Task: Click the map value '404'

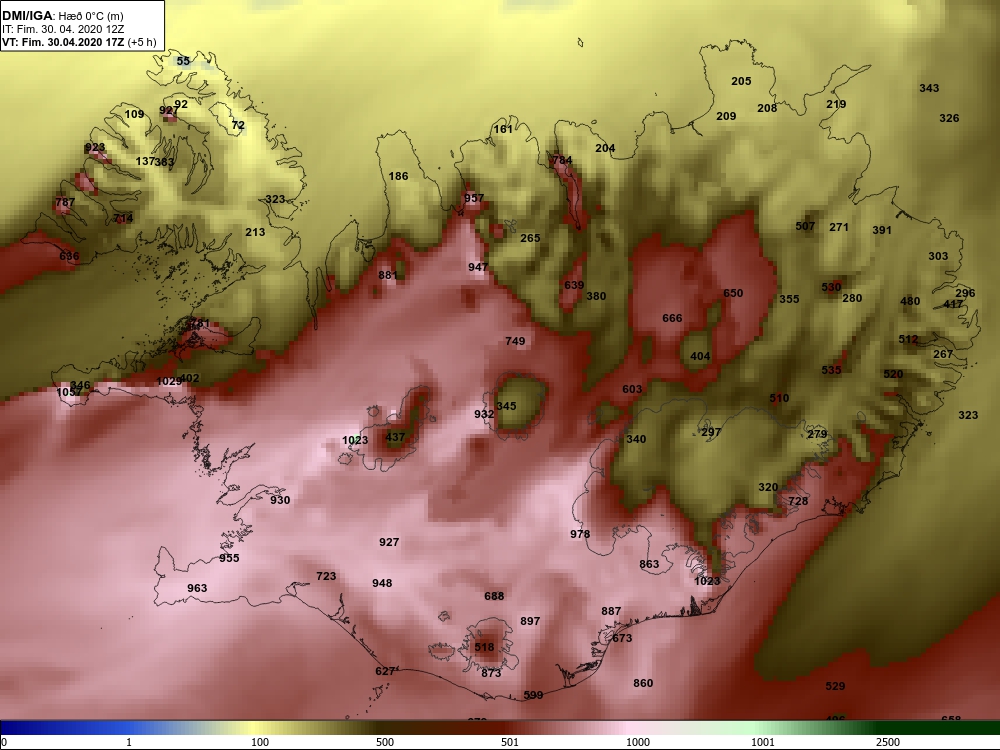Action: 700,357
